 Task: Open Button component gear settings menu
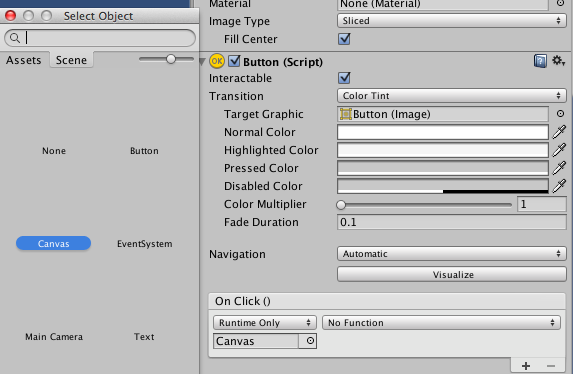558,61
